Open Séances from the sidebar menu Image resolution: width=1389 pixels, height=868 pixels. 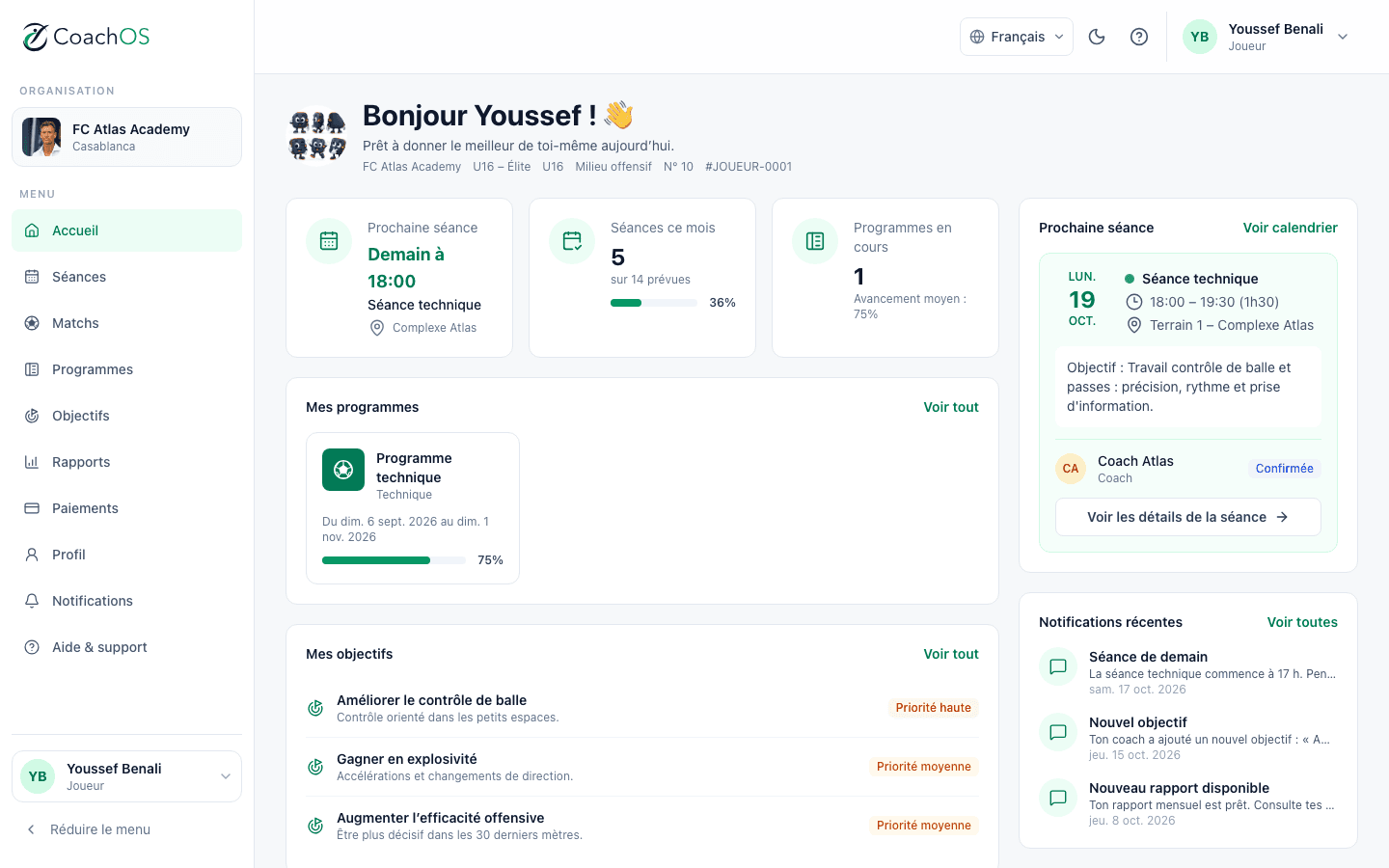[126, 277]
